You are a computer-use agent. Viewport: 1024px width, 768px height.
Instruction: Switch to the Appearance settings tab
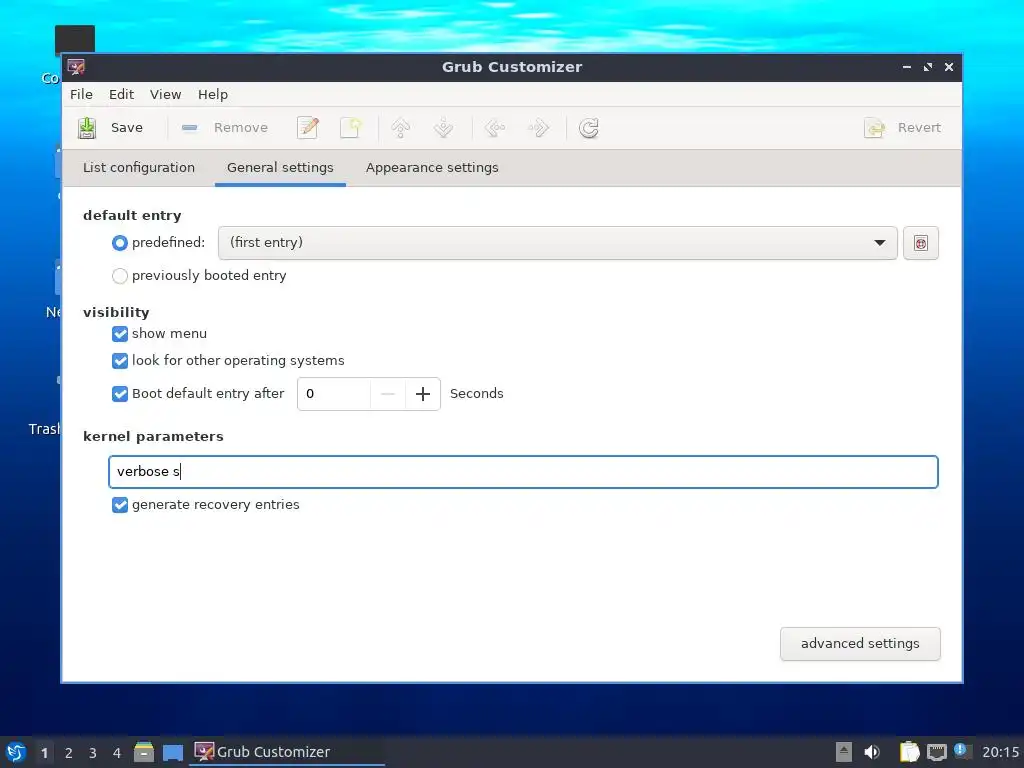coord(432,168)
